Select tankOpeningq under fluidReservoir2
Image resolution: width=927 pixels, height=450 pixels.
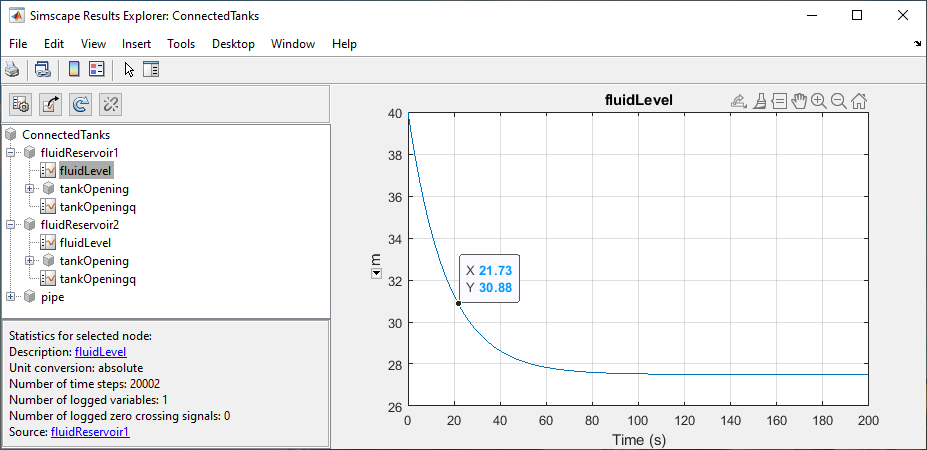click(x=98, y=279)
